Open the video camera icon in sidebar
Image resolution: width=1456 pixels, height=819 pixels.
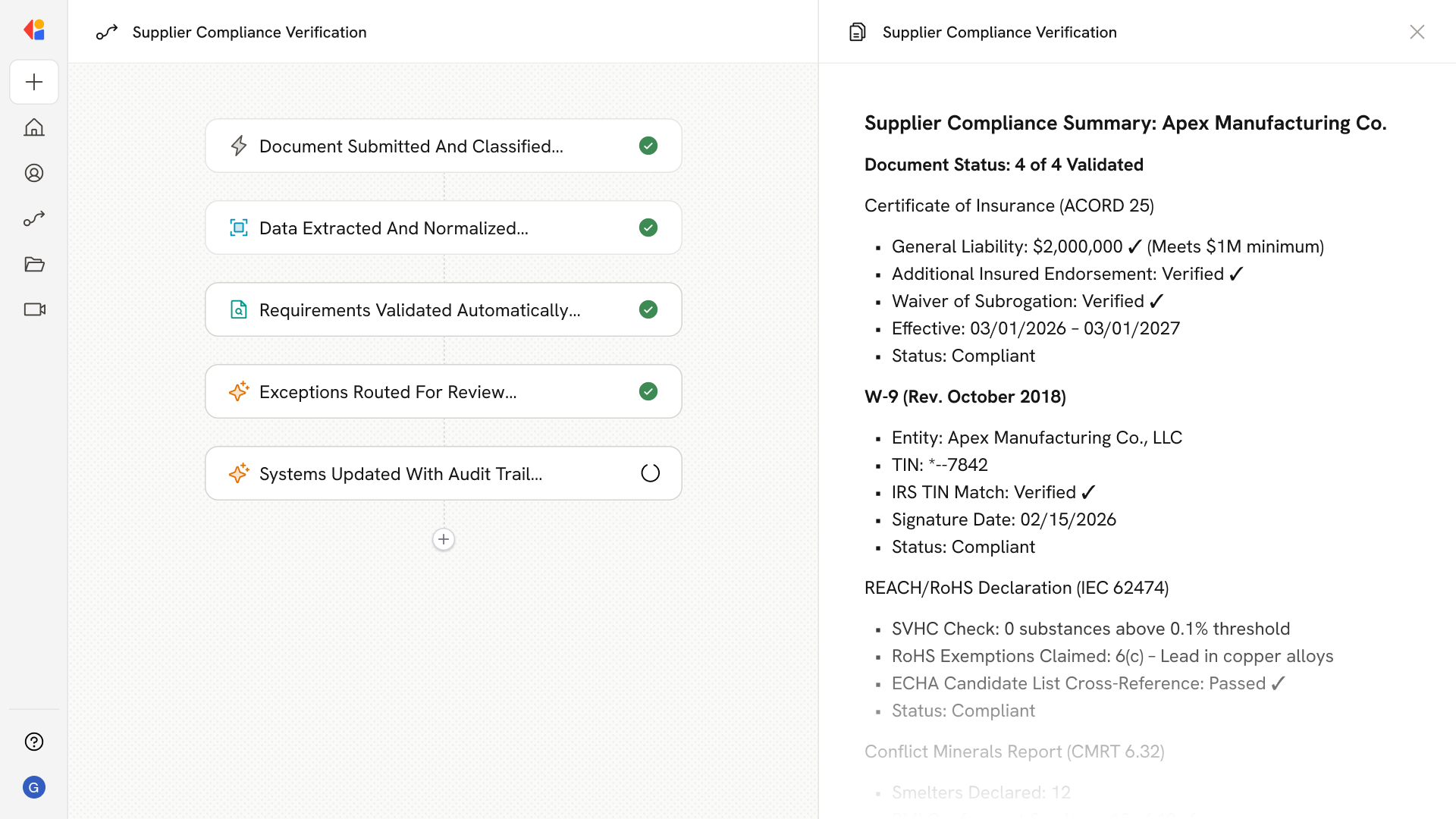point(34,309)
